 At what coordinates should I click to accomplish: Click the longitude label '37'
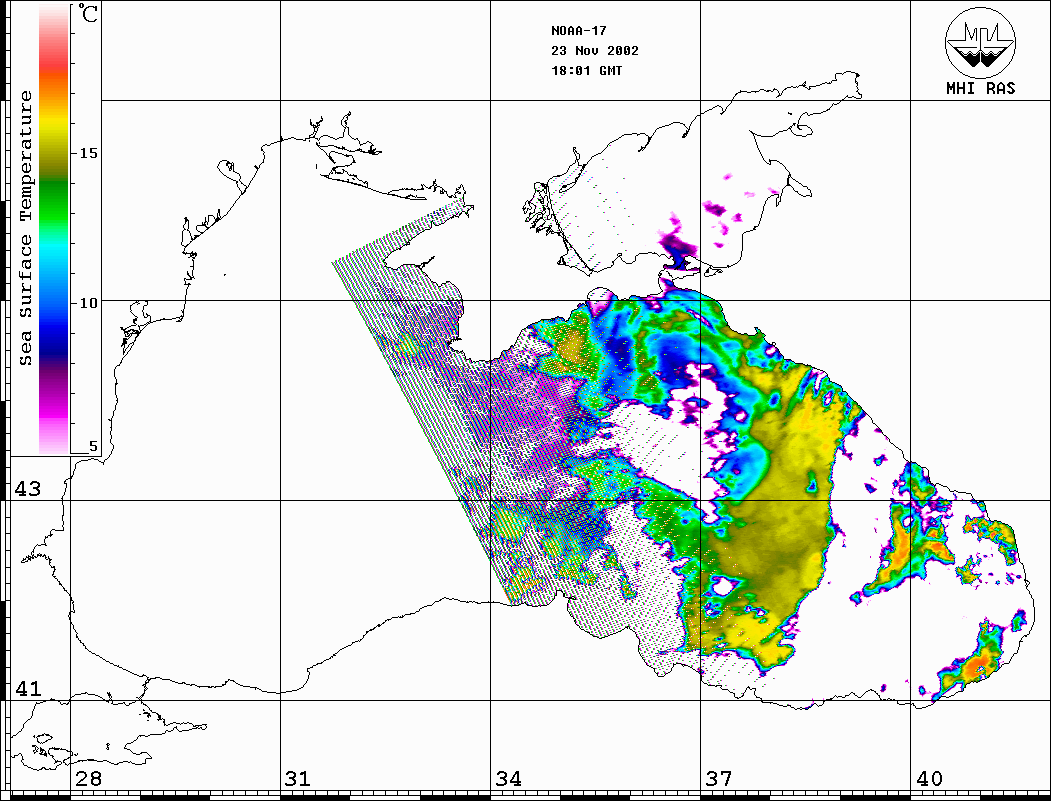pos(719,779)
